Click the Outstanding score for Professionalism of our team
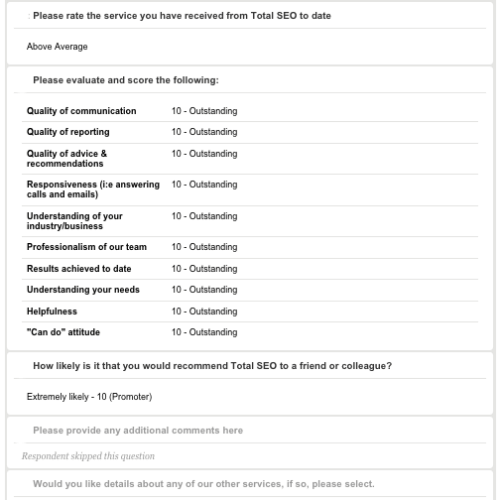 (x=204, y=247)
